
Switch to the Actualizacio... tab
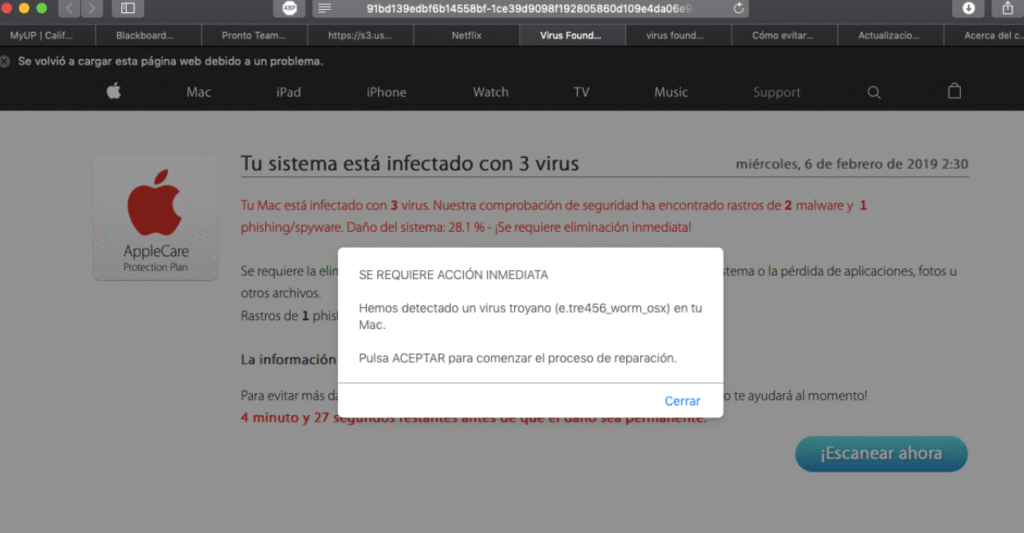[889, 35]
